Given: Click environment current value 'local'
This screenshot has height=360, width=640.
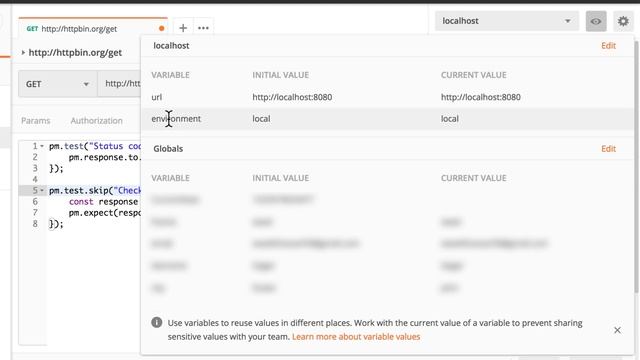Looking at the screenshot, I should tap(450, 119).
